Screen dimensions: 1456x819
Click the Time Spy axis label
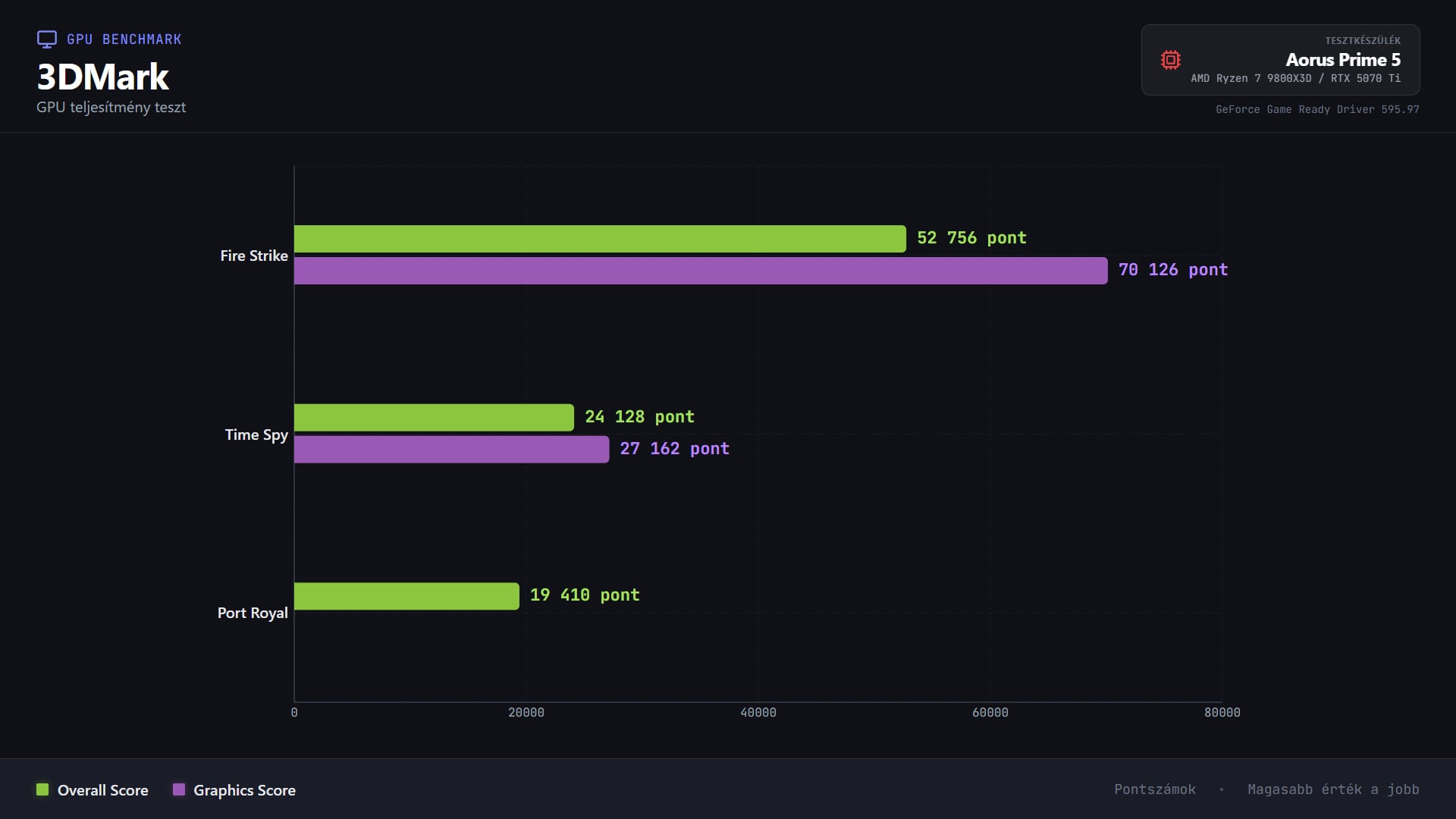coord(256,435)
